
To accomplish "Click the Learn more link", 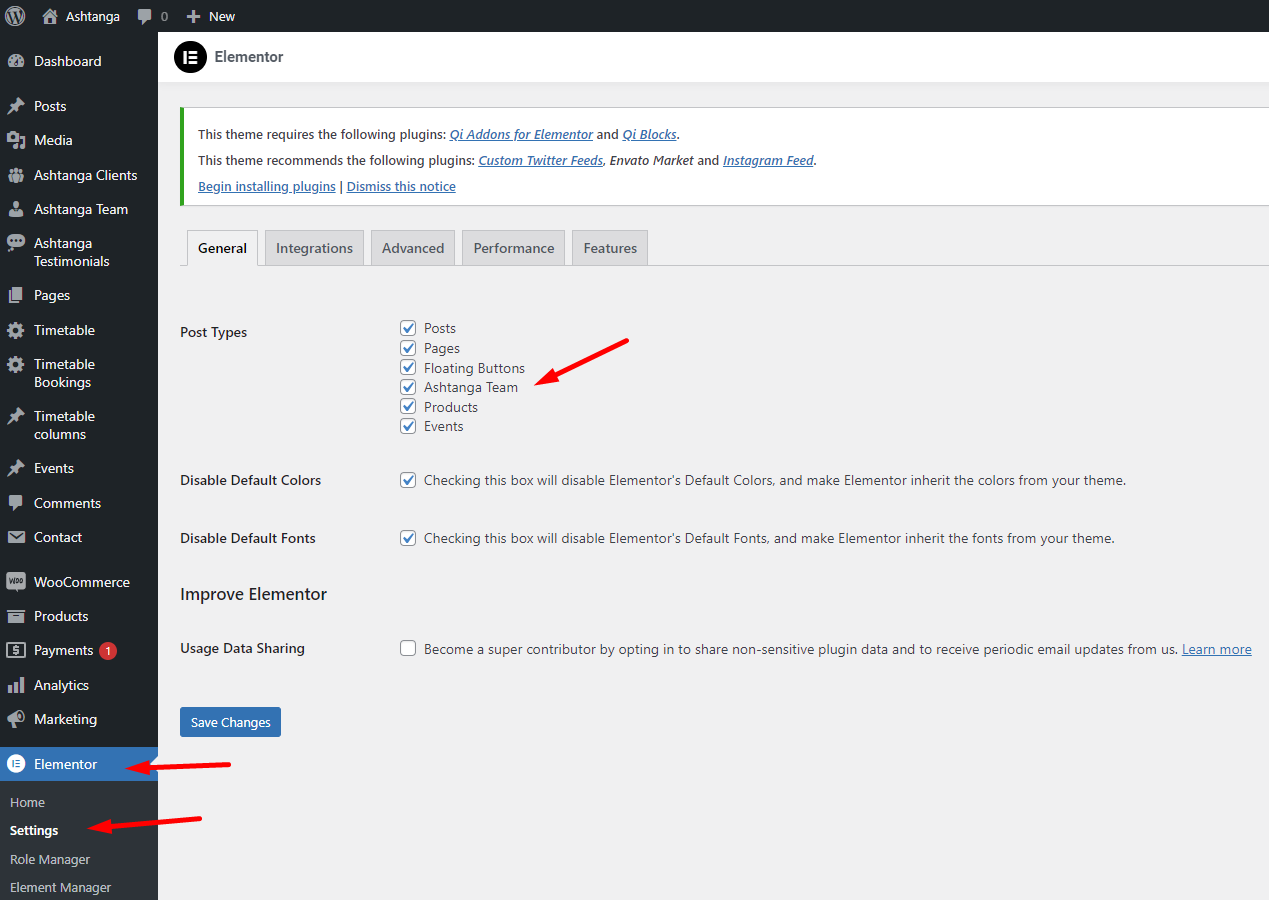I will point(1217,649).
